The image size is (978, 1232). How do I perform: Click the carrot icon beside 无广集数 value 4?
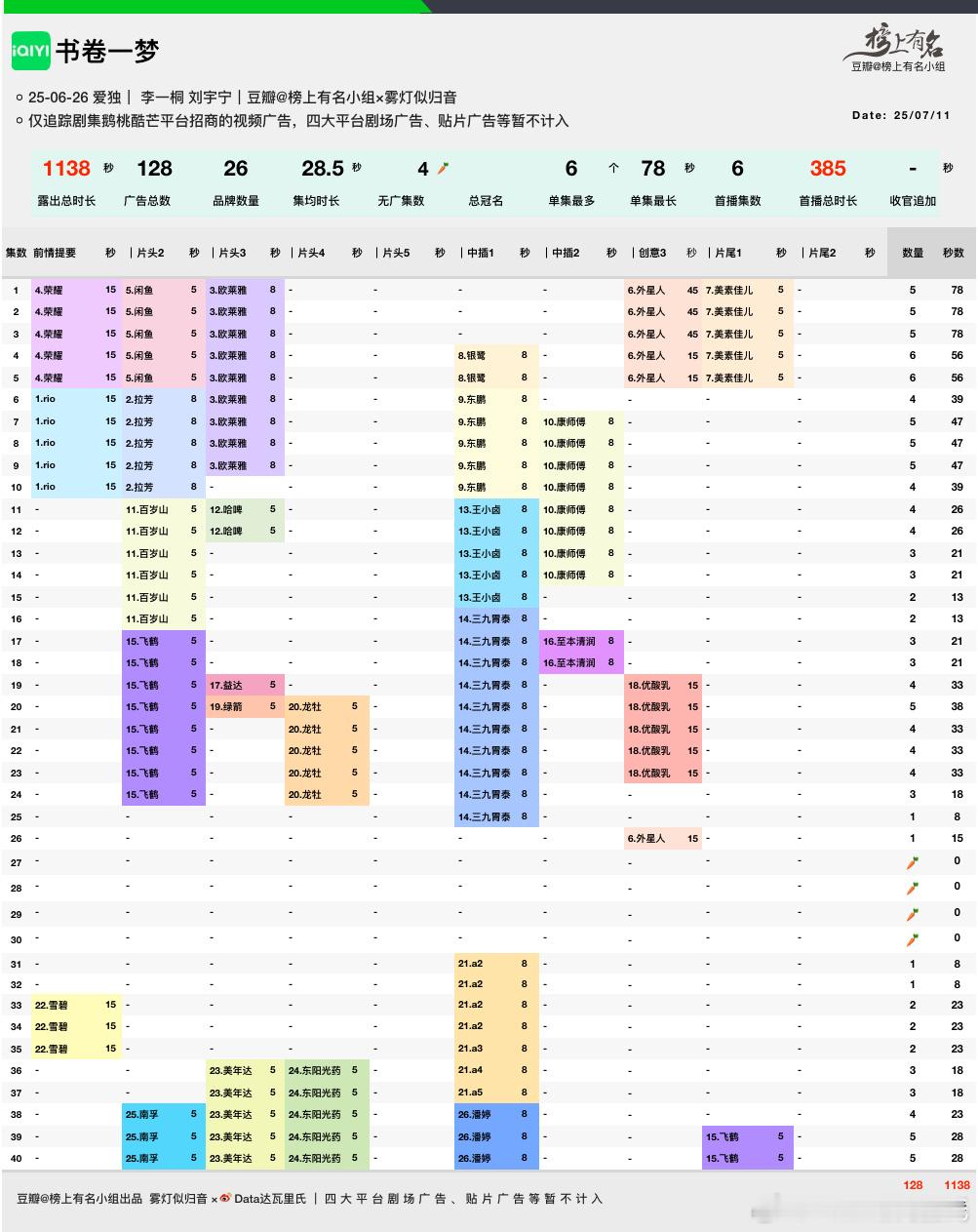coord(443,168)
